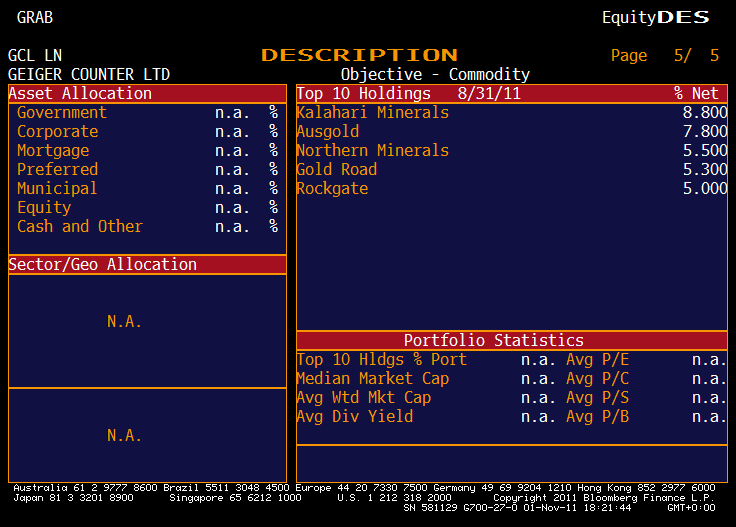Screen dimensions: 736x527
Task: Click the GEIGER COUNTER LTD company name
Action: pos(89,74)
